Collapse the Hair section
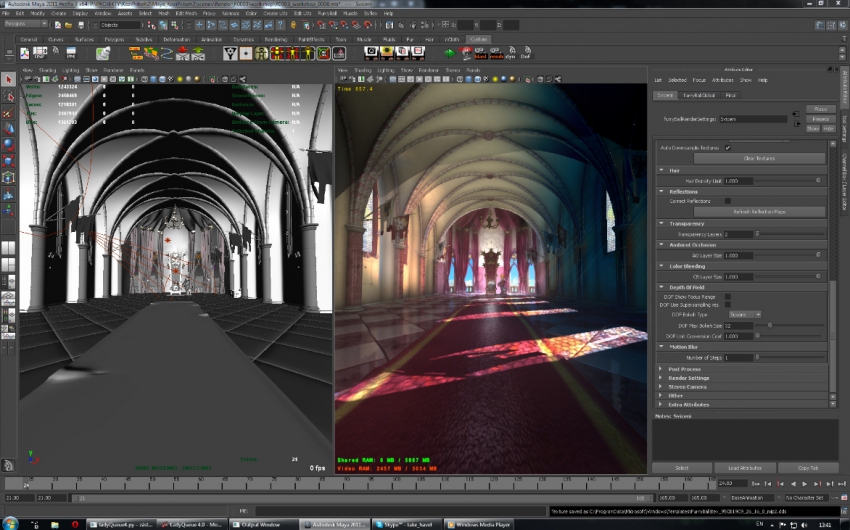The width and height of the screenshot is (850, 530). [x=662, y=170]
